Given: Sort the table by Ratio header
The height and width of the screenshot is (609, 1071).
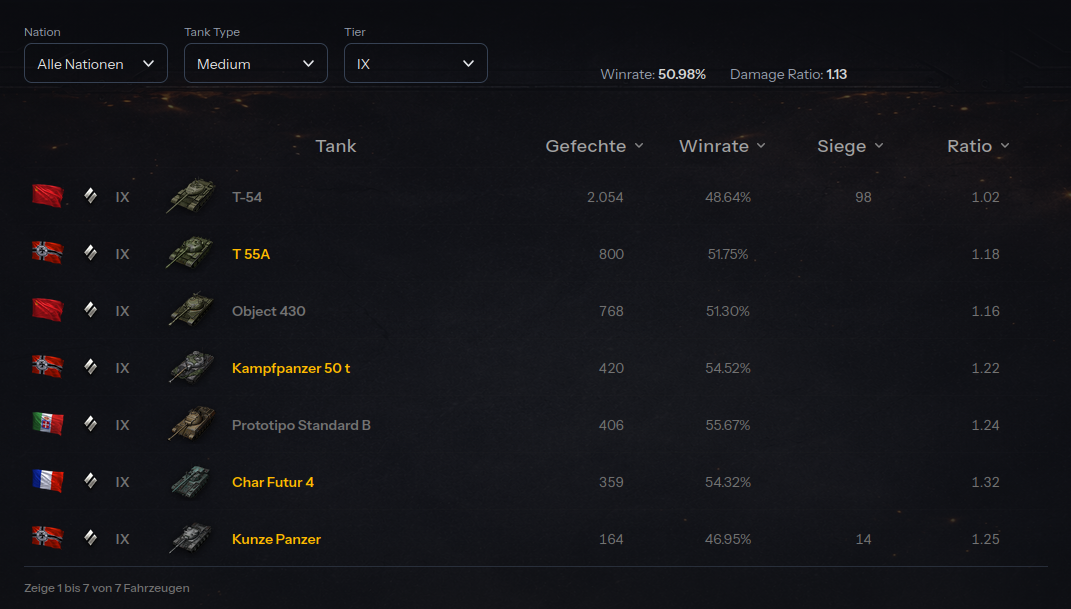Looking at the screenshot, I should [x=978, y=146].
